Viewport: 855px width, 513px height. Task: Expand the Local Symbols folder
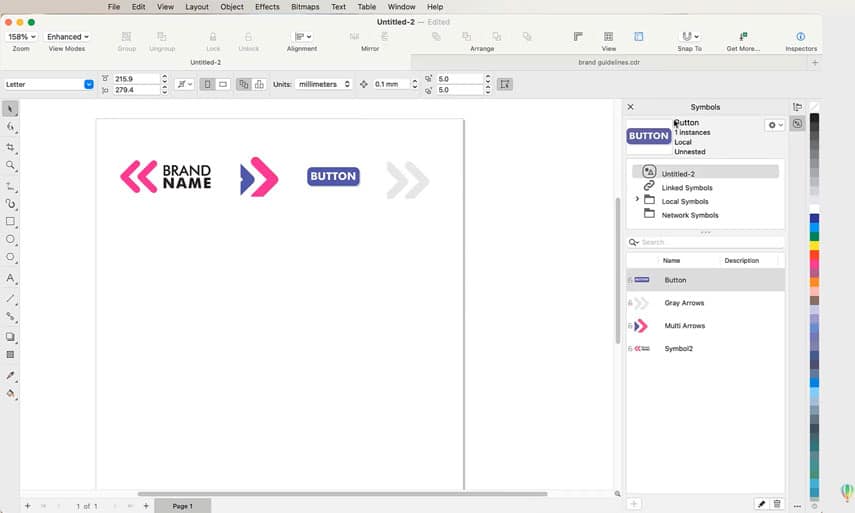(x=638, y=201)
